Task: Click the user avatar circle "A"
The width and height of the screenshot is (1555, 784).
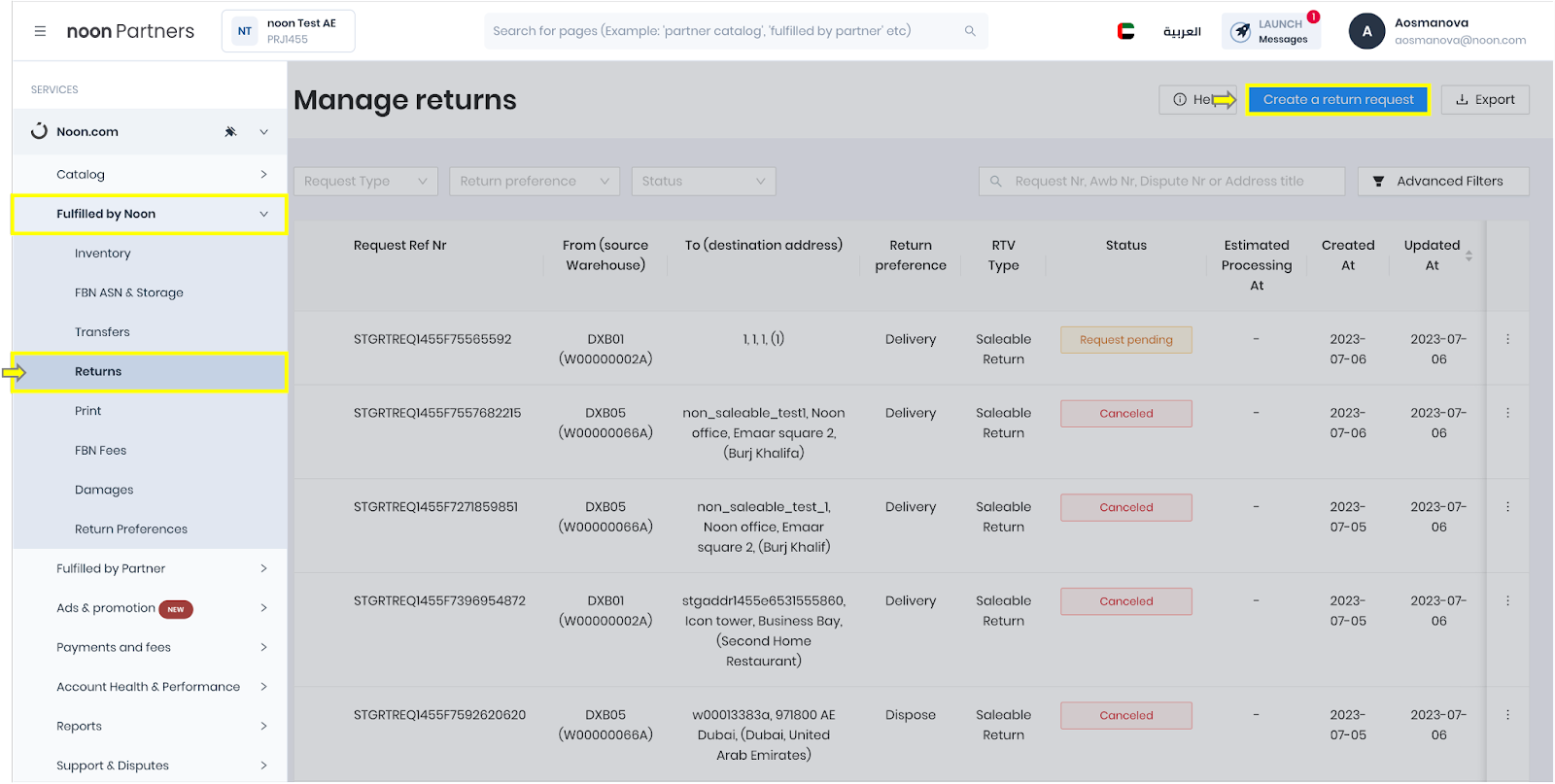Action: click(1366, 31)
